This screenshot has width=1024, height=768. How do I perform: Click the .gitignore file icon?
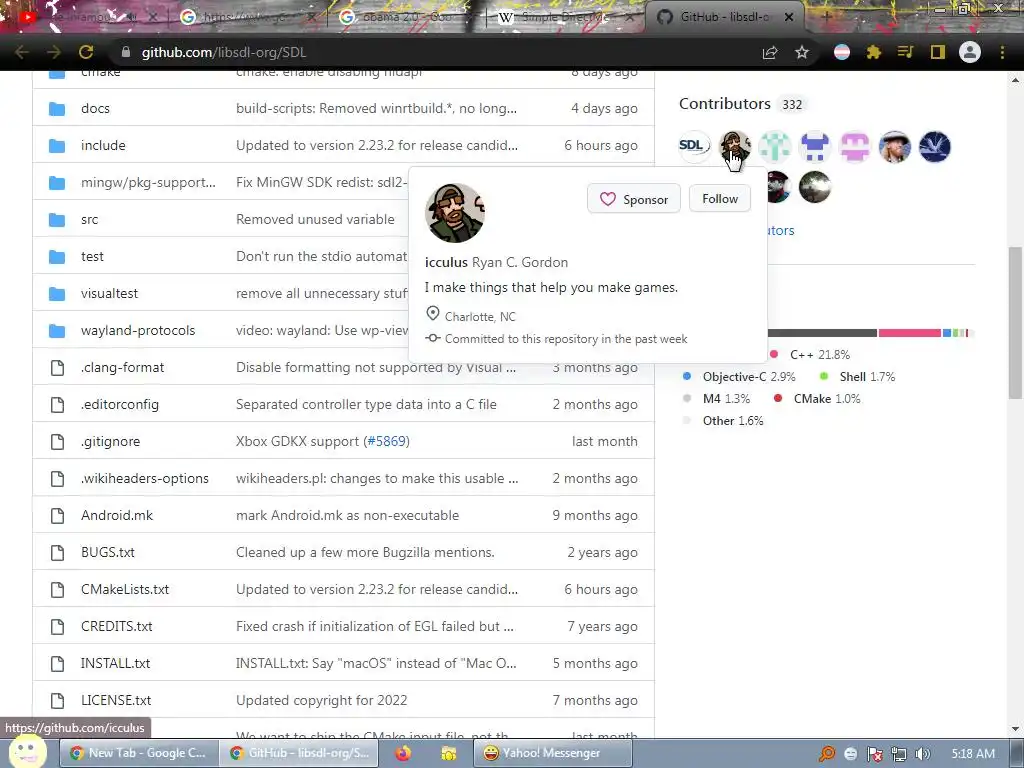click(57, 441)
